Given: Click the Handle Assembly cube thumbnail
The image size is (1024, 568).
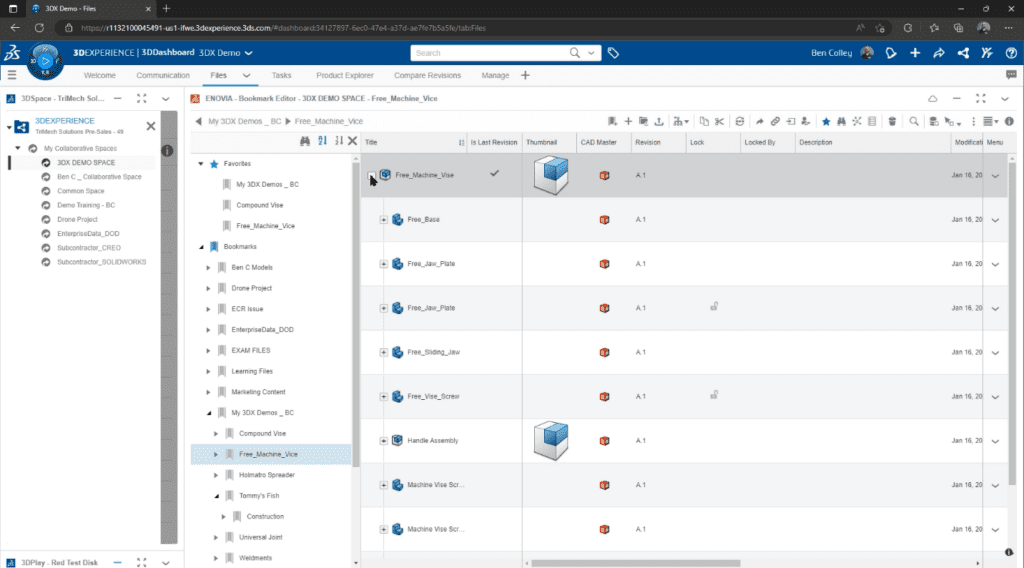Looking at the screenshot, I should (x=551, y=441).
